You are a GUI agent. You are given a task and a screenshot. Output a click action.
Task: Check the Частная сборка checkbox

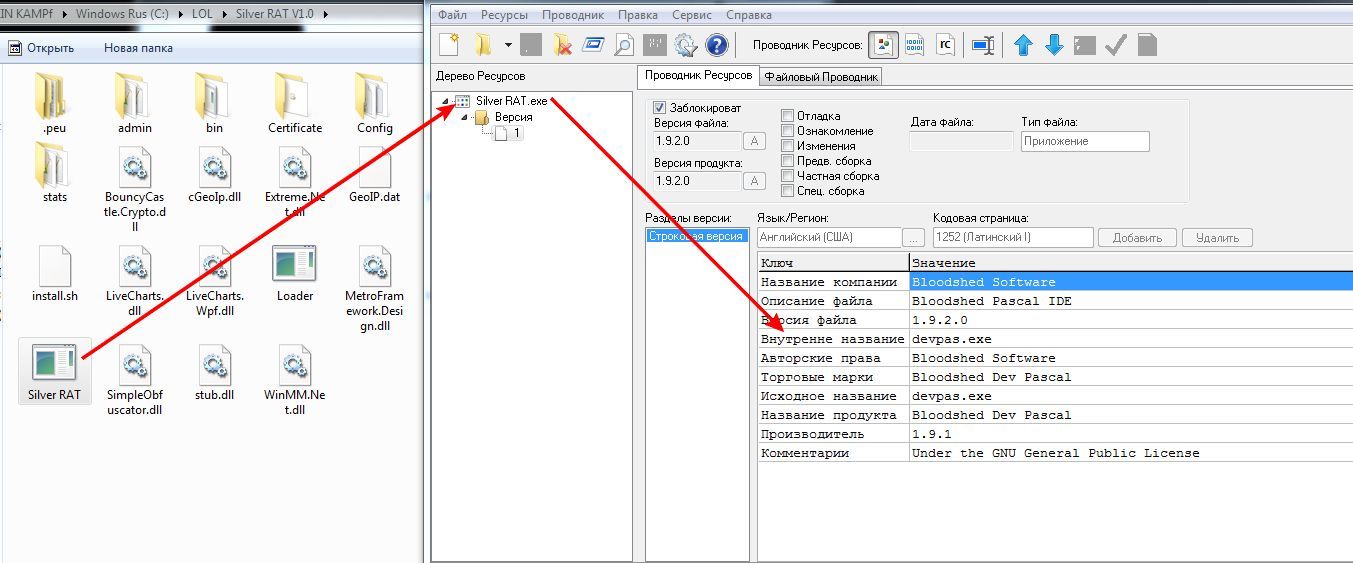(788, 176)
